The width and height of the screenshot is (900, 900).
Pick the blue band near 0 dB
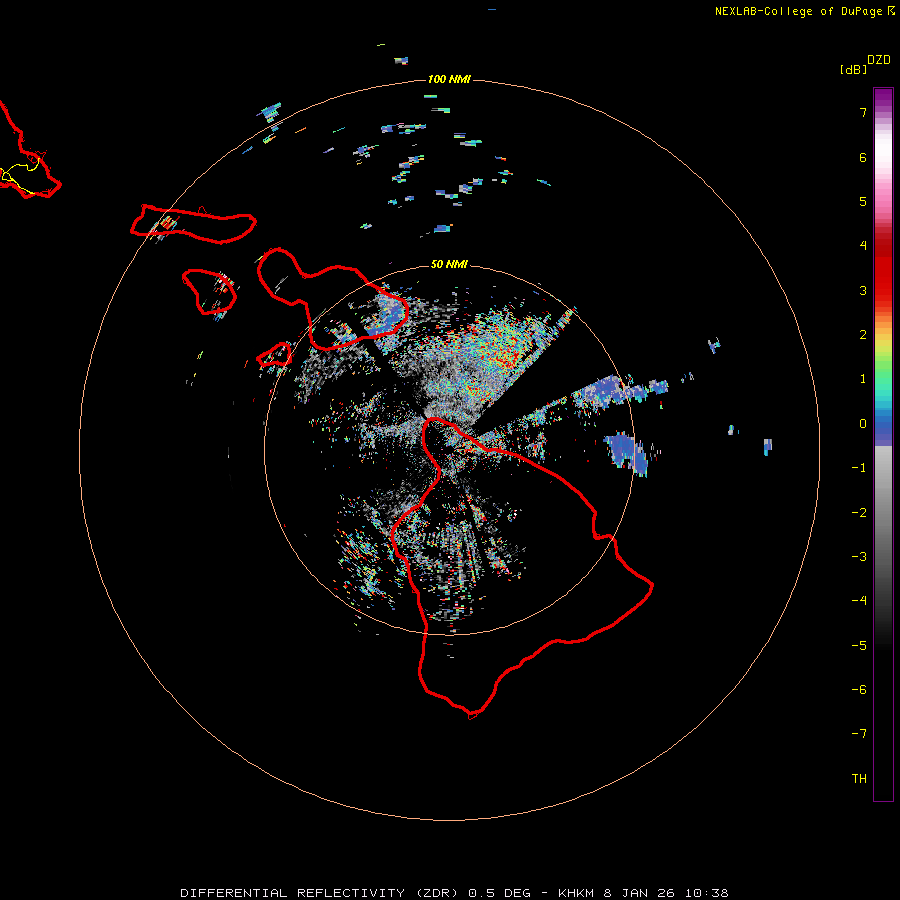883,428
